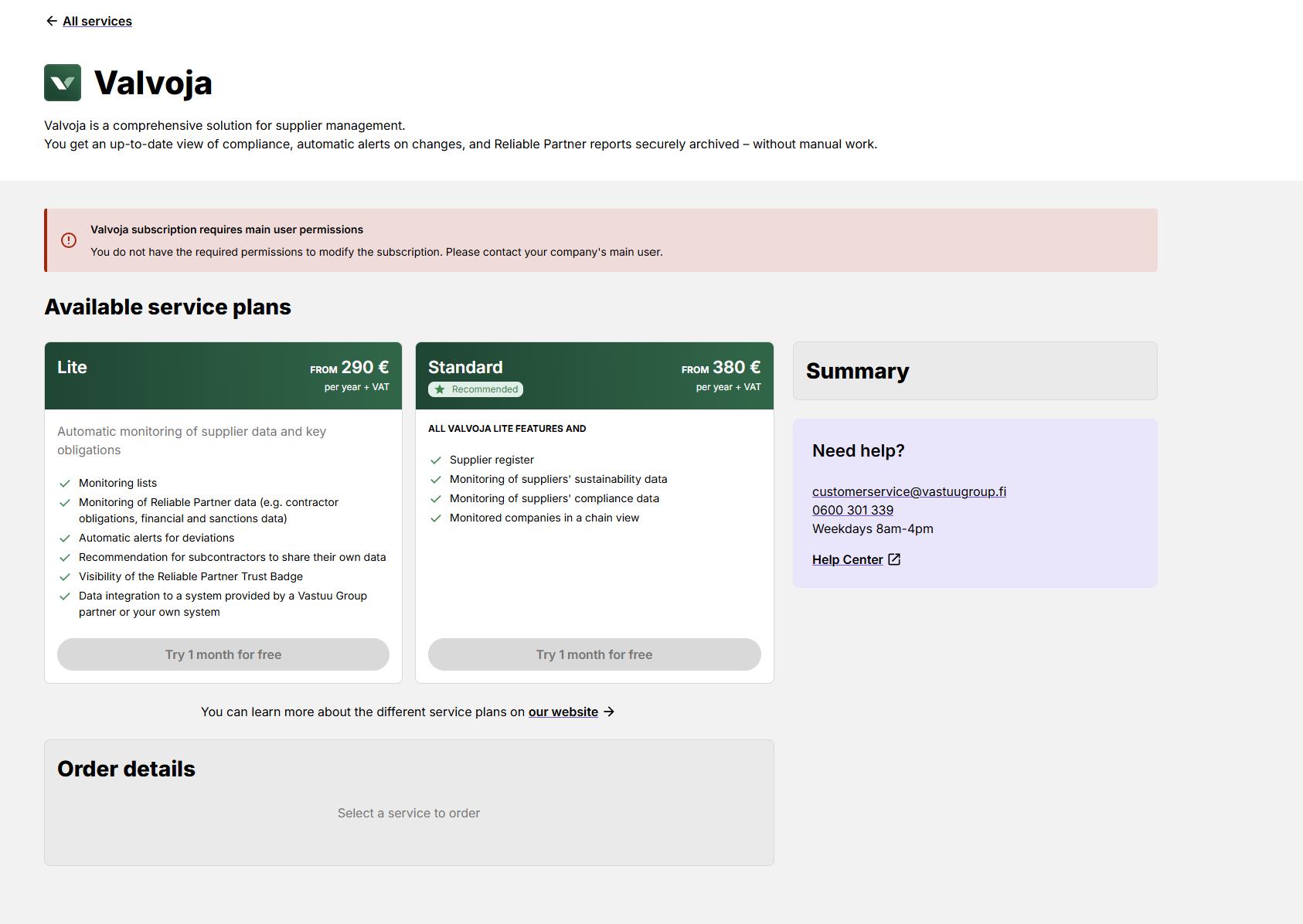Click checkmark beside Automatic alerts for deviations
This screenshot has width=1303, height=924.
(65, 538)
